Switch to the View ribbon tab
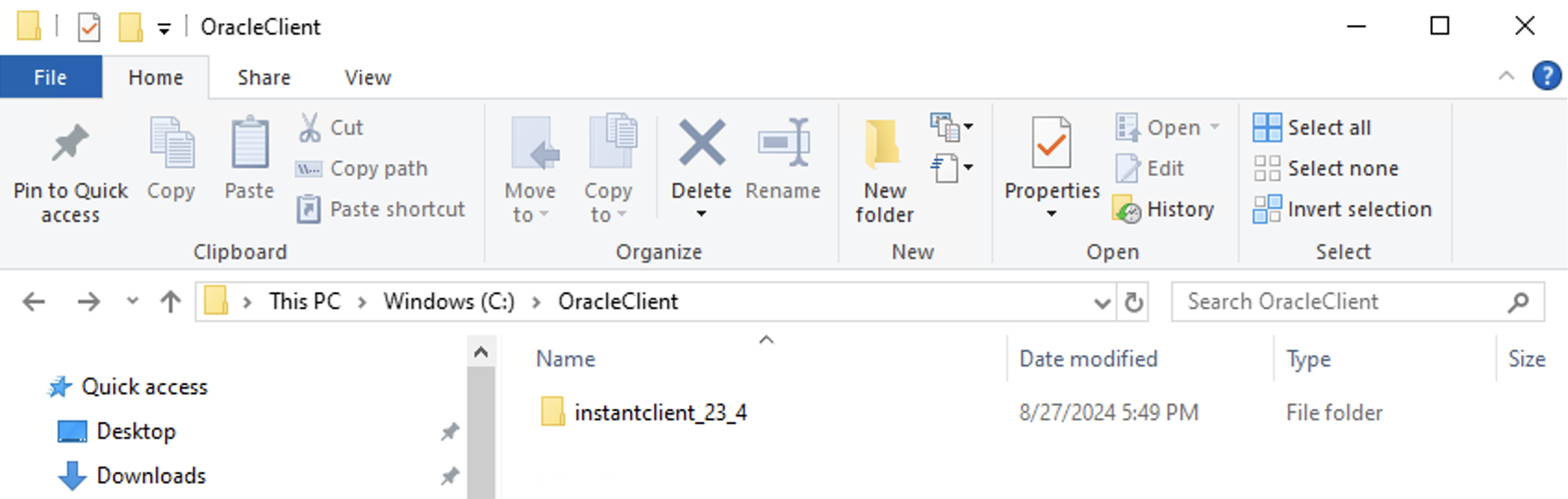 click(x=368, y=78)
